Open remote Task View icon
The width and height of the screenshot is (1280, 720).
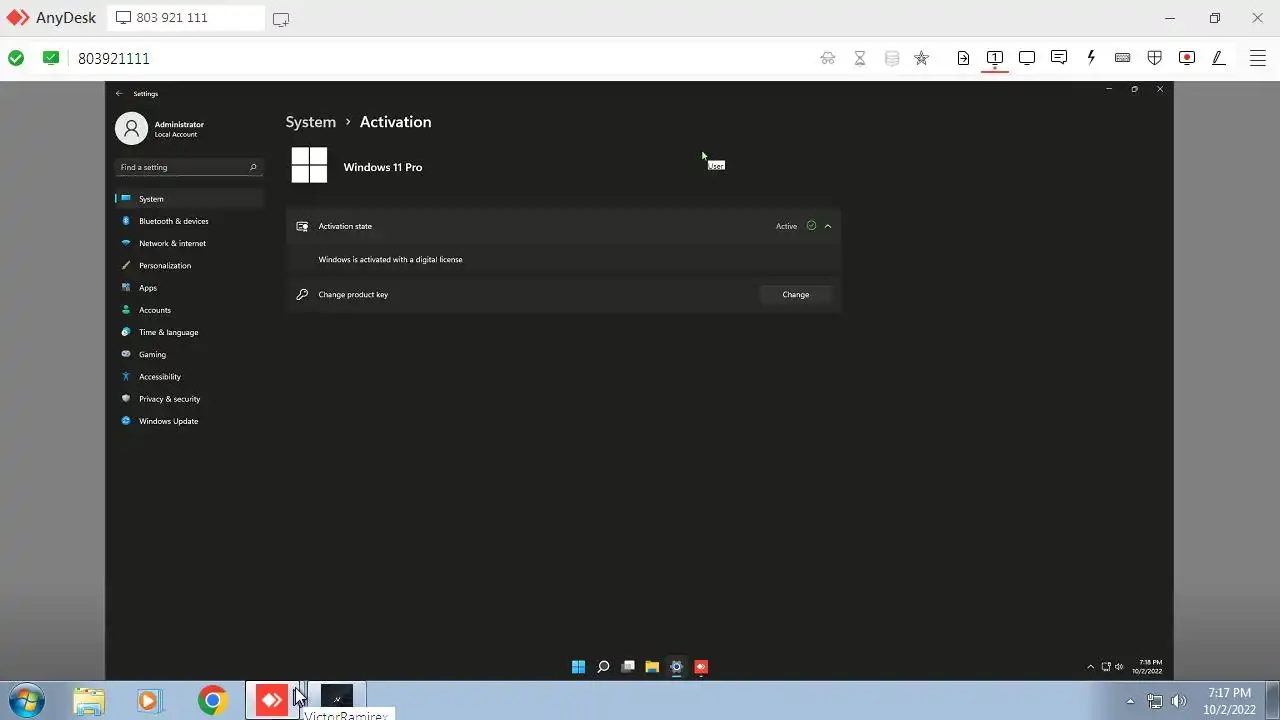[628, 666]
